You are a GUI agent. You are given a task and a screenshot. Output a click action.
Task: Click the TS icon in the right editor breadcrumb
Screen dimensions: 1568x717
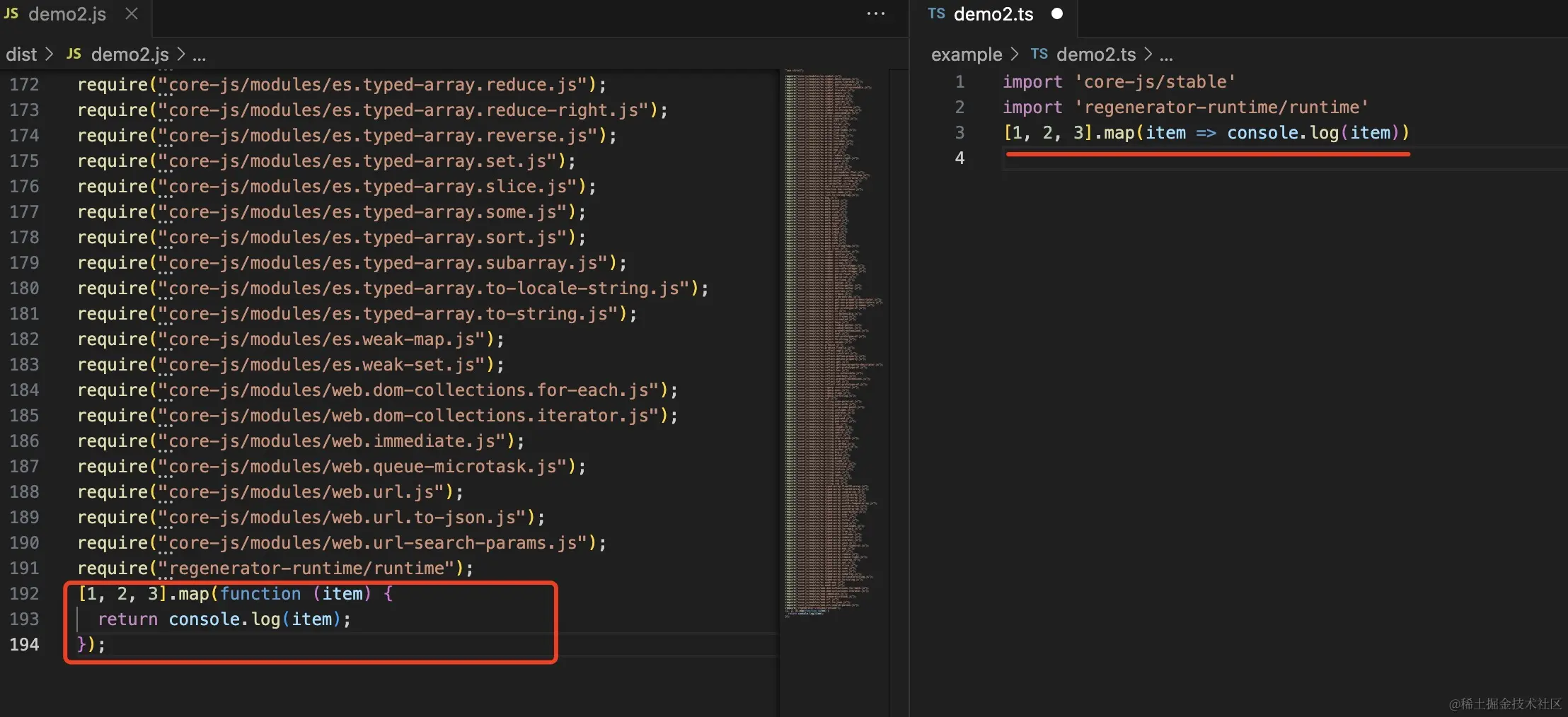(1041, 54)
